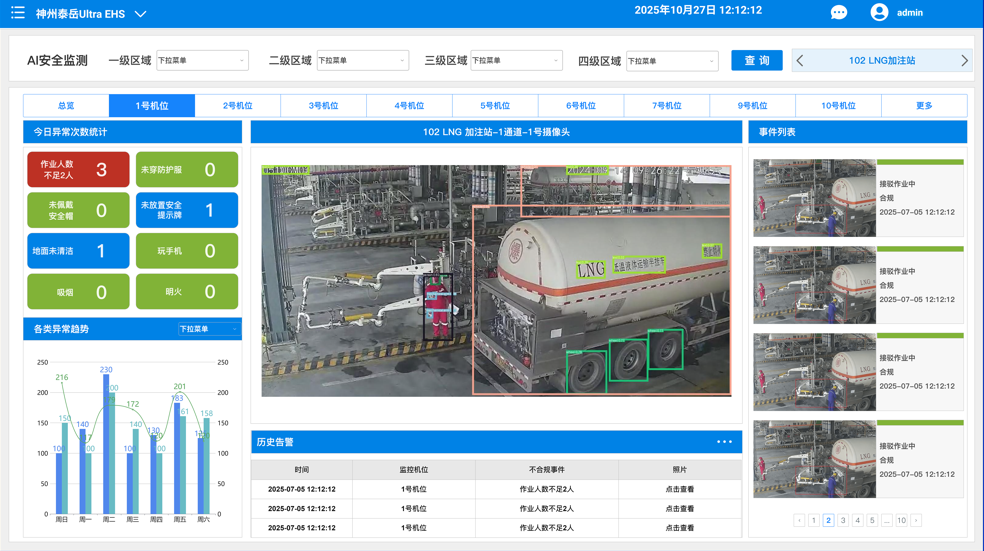Go to page 3 of event list
The height and width of the screenshot is (551, 984).
tap(843, 520)
